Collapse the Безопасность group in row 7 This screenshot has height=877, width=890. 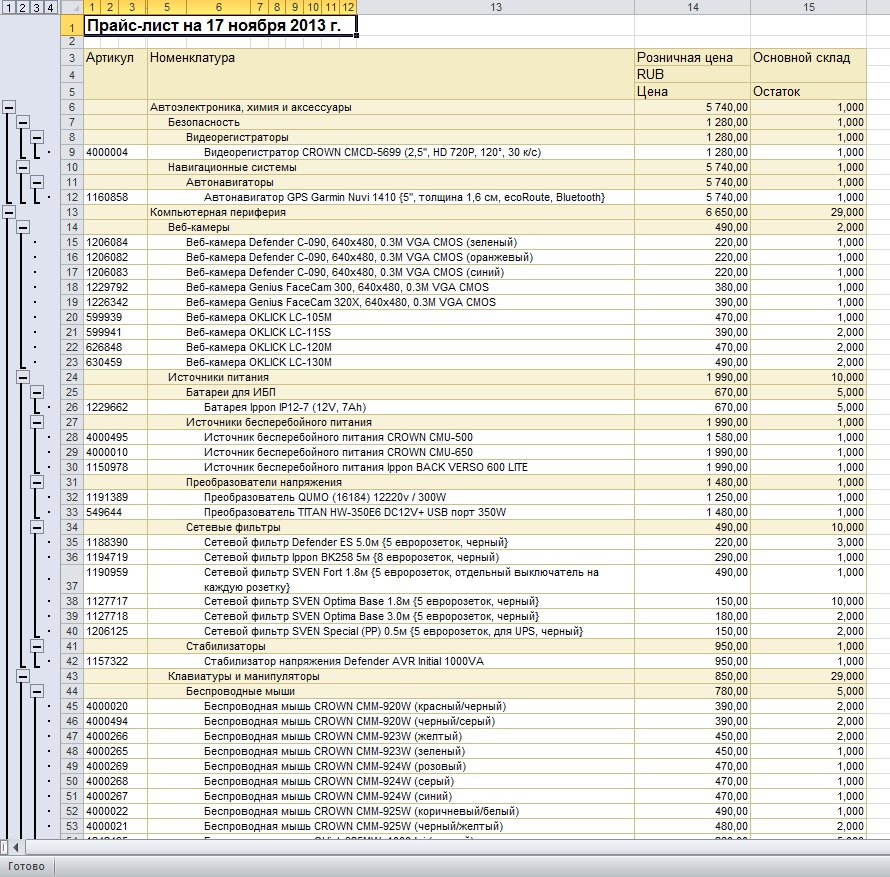[23, 122]
